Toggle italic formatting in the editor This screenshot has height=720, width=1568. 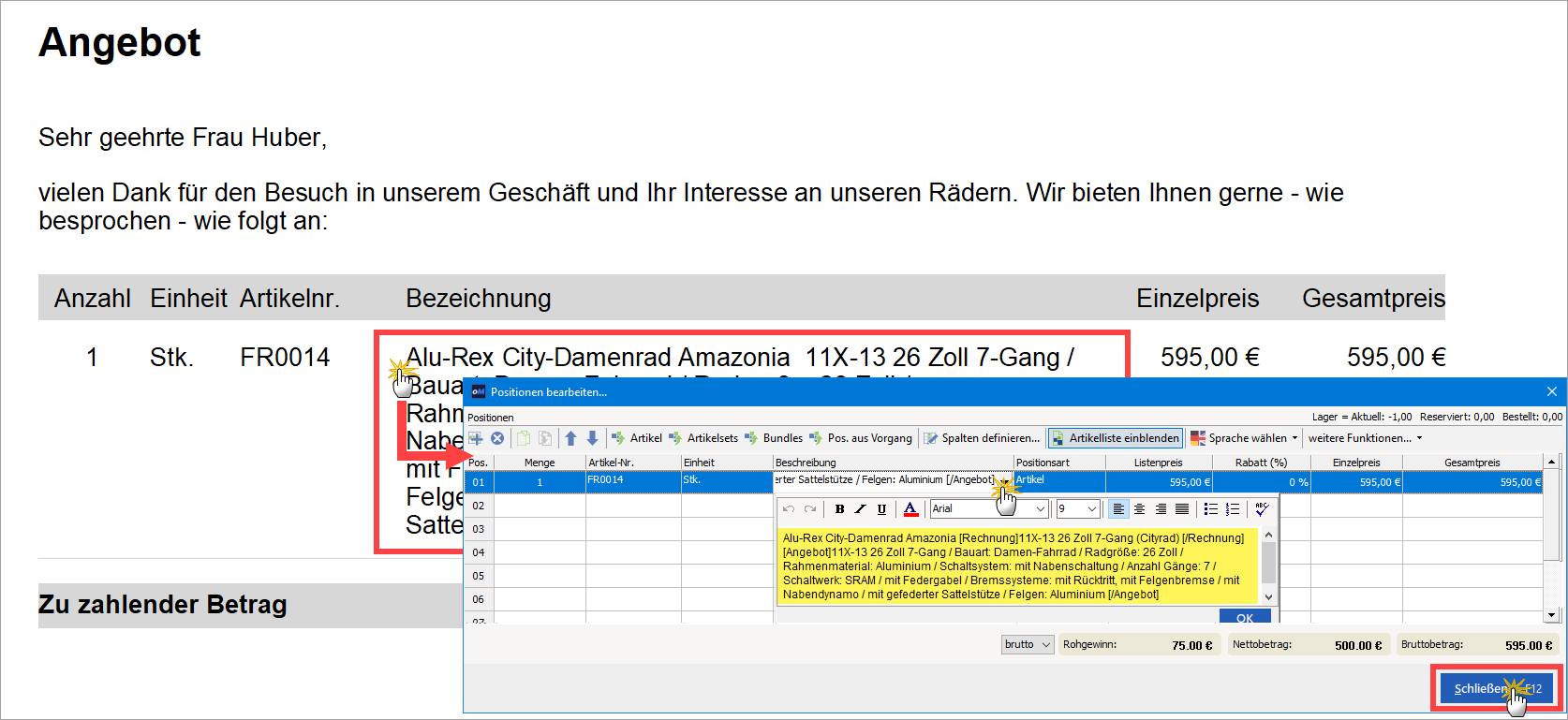(x=860, y=509)
